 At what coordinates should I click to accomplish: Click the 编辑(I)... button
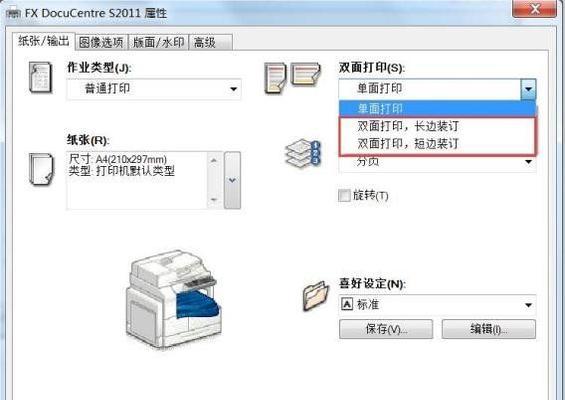click(x=489, y=329)
